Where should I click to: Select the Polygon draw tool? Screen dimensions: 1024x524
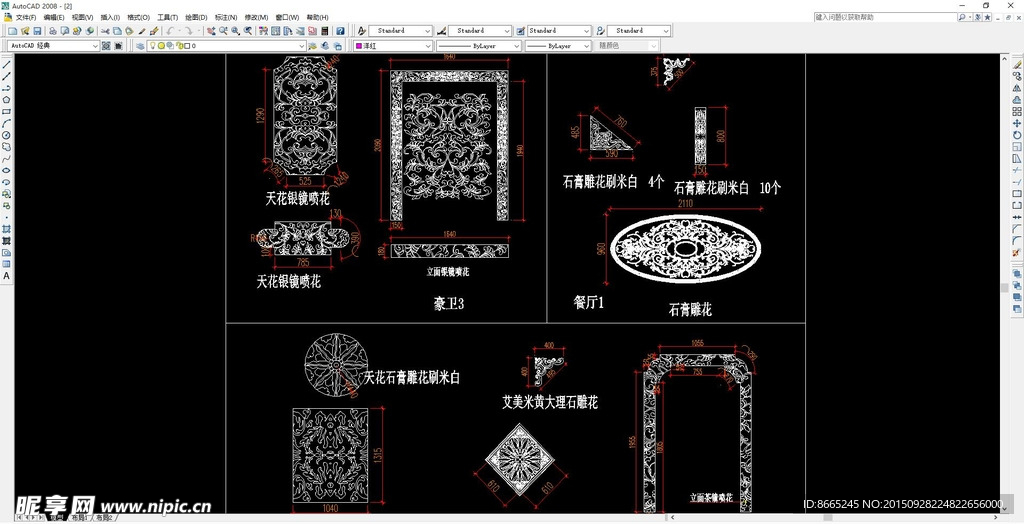[x=7, y=99]
